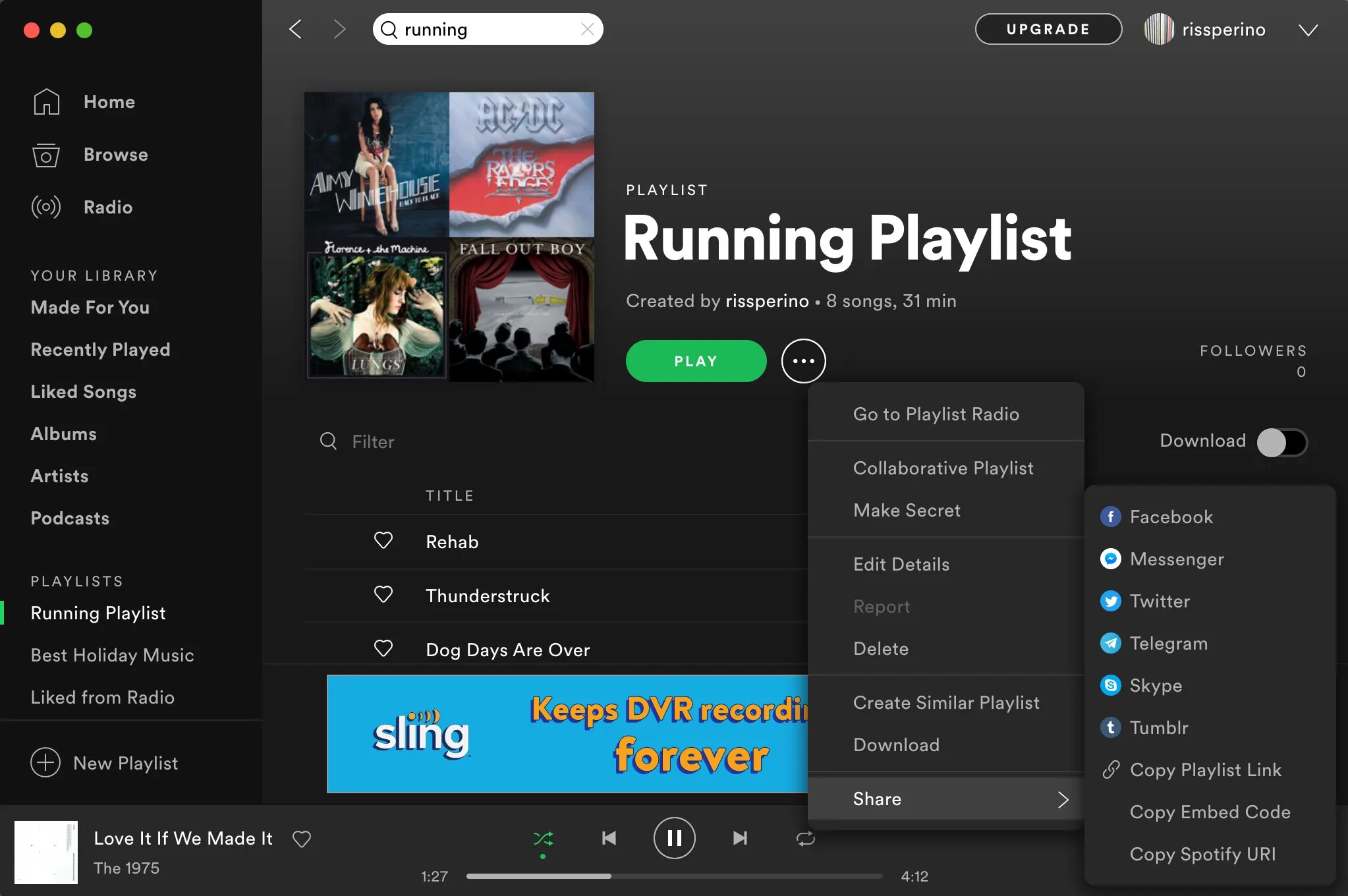Click the Home navigation icon

(x=46, y=100)
